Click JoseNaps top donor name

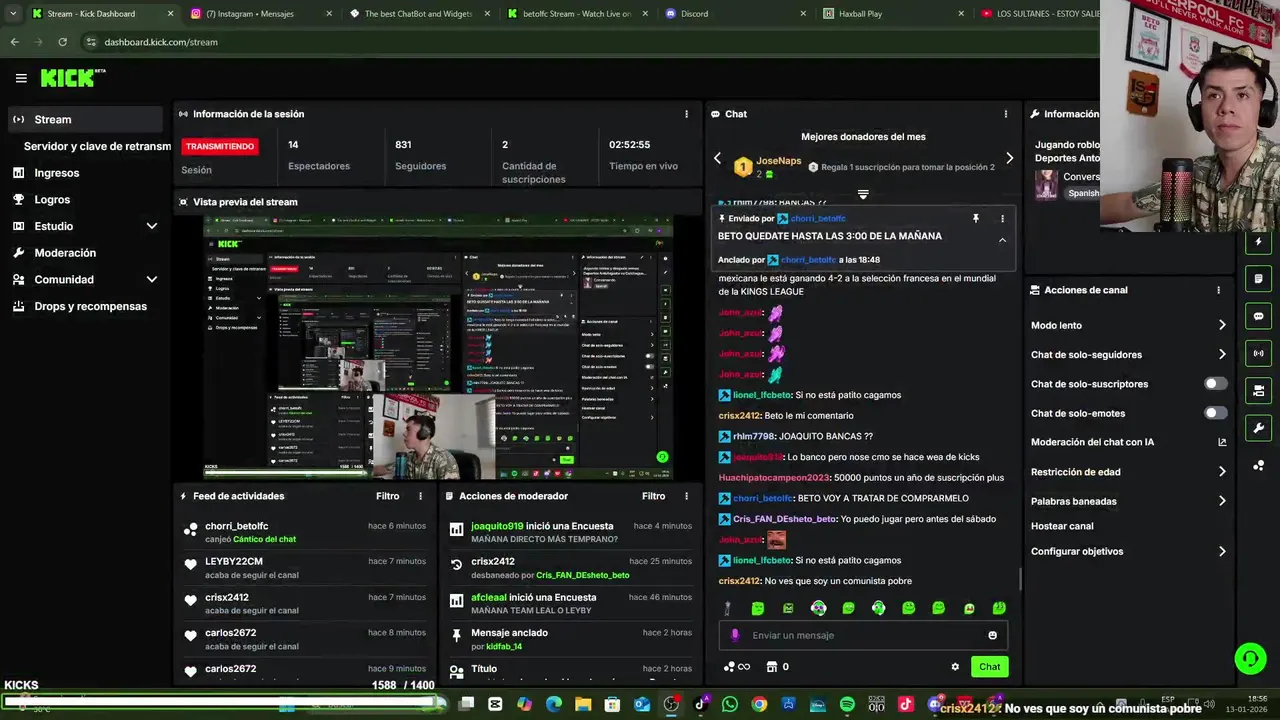click(x=778, y=160)
